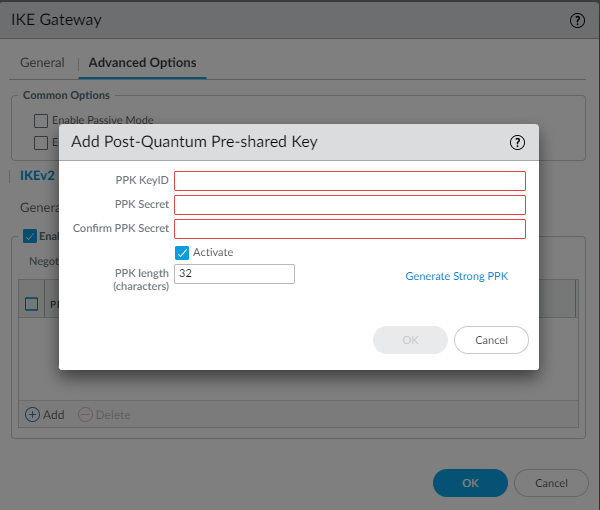Click into the PPK Secret field
This screenshot has height=510, width=600.
(350, 204)
